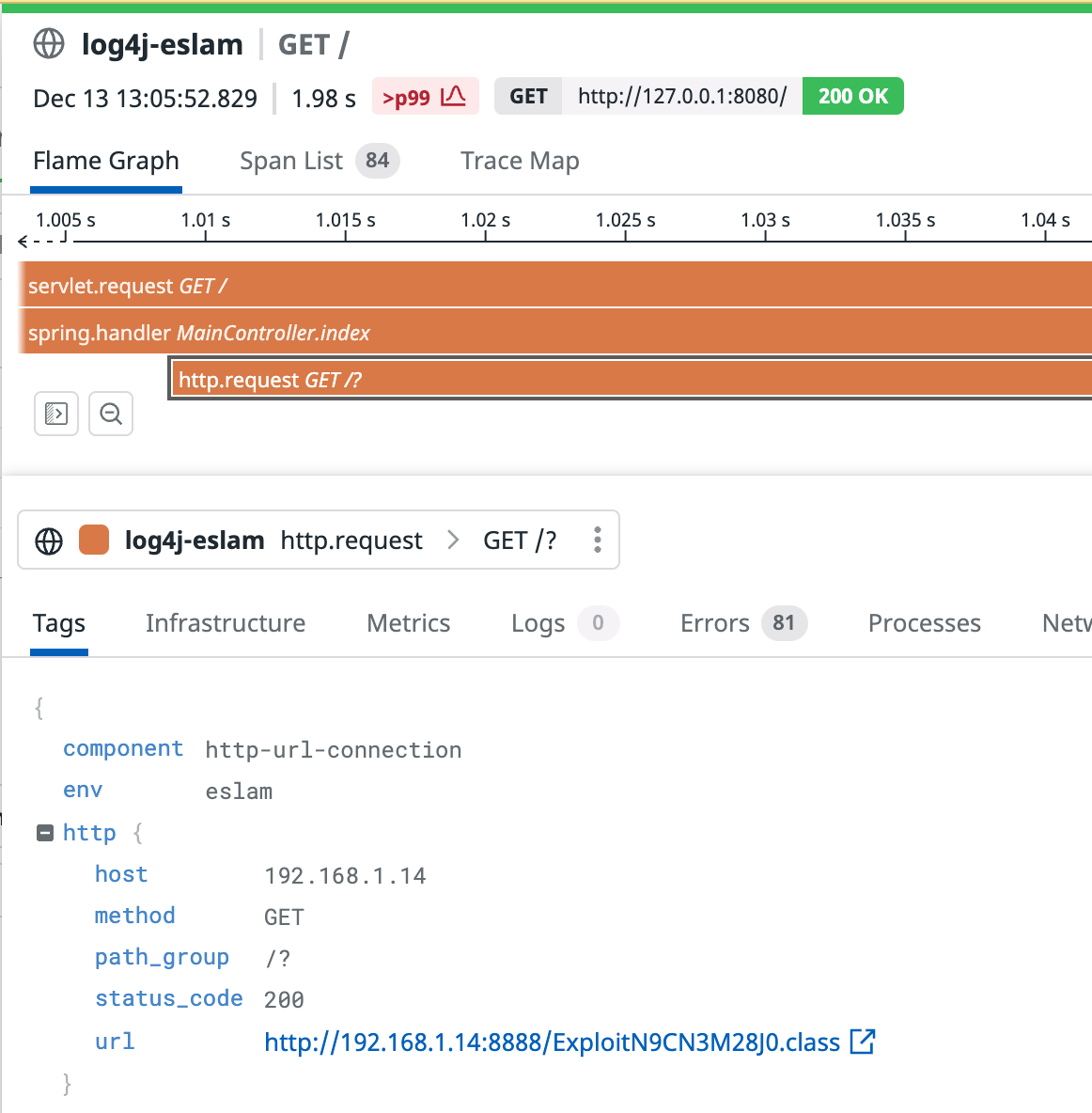This screenshot has width=1092, height=1113.
Task: Click the globe icon in the span detail card
Action: (x=47, y=540)
